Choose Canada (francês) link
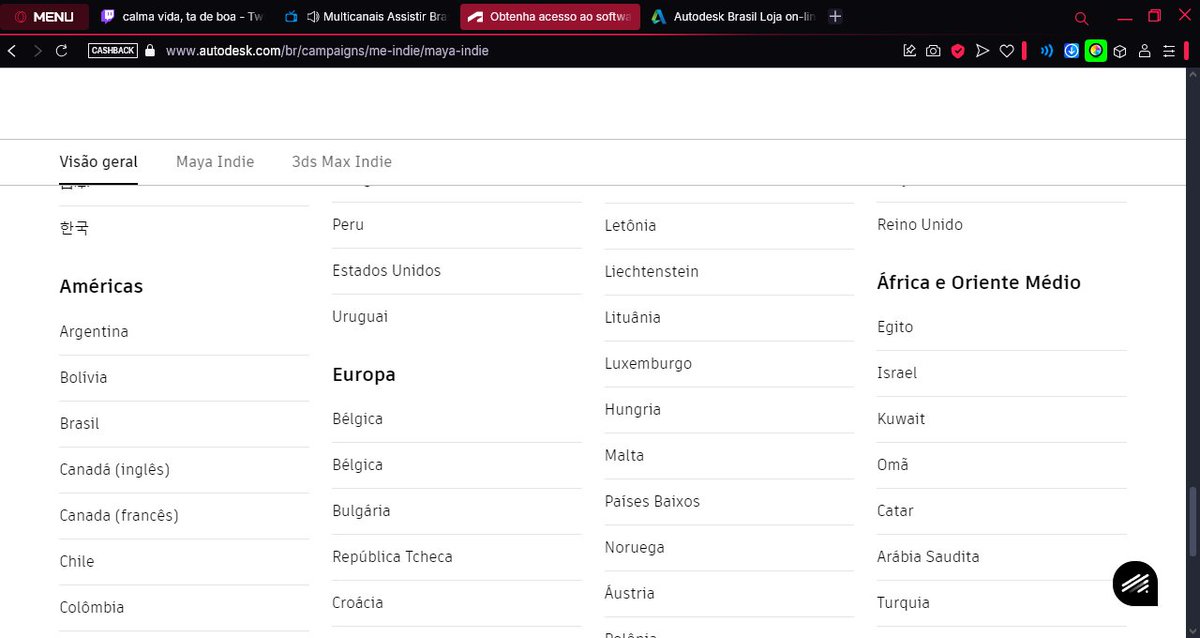Viewport: 1200px width, 638px height. (119, 516)
